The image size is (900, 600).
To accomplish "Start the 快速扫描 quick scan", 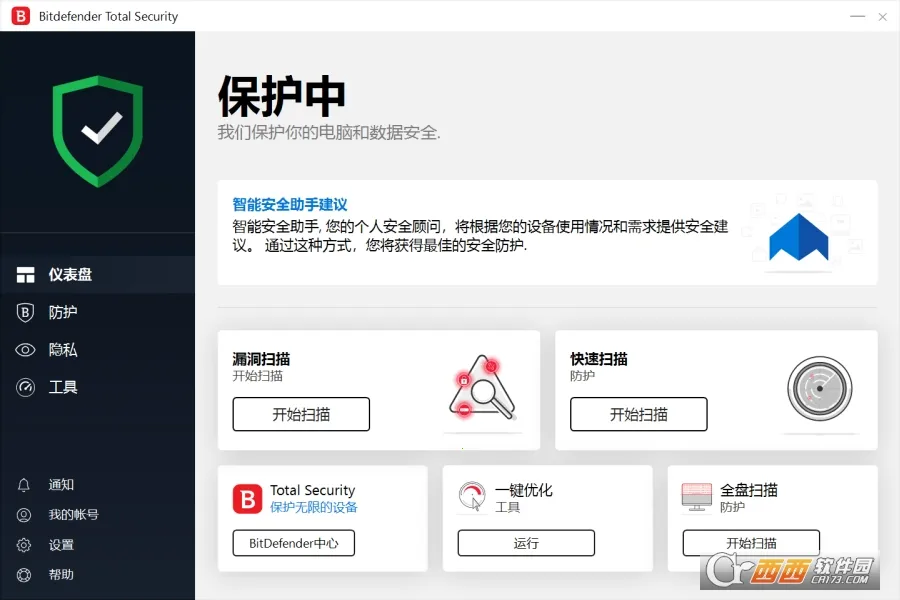I will (x=638, y=414).
